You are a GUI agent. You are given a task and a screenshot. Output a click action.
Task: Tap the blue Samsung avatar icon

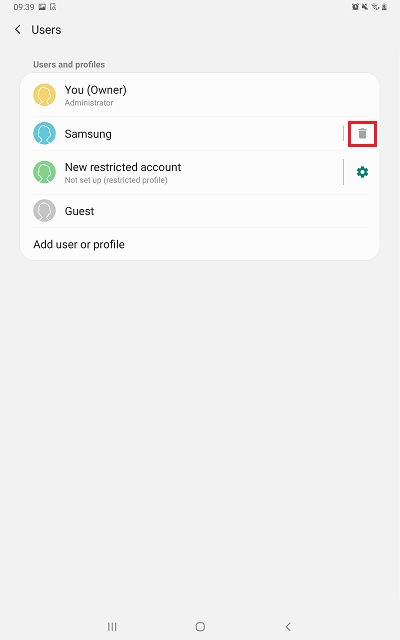click(44, 133)
